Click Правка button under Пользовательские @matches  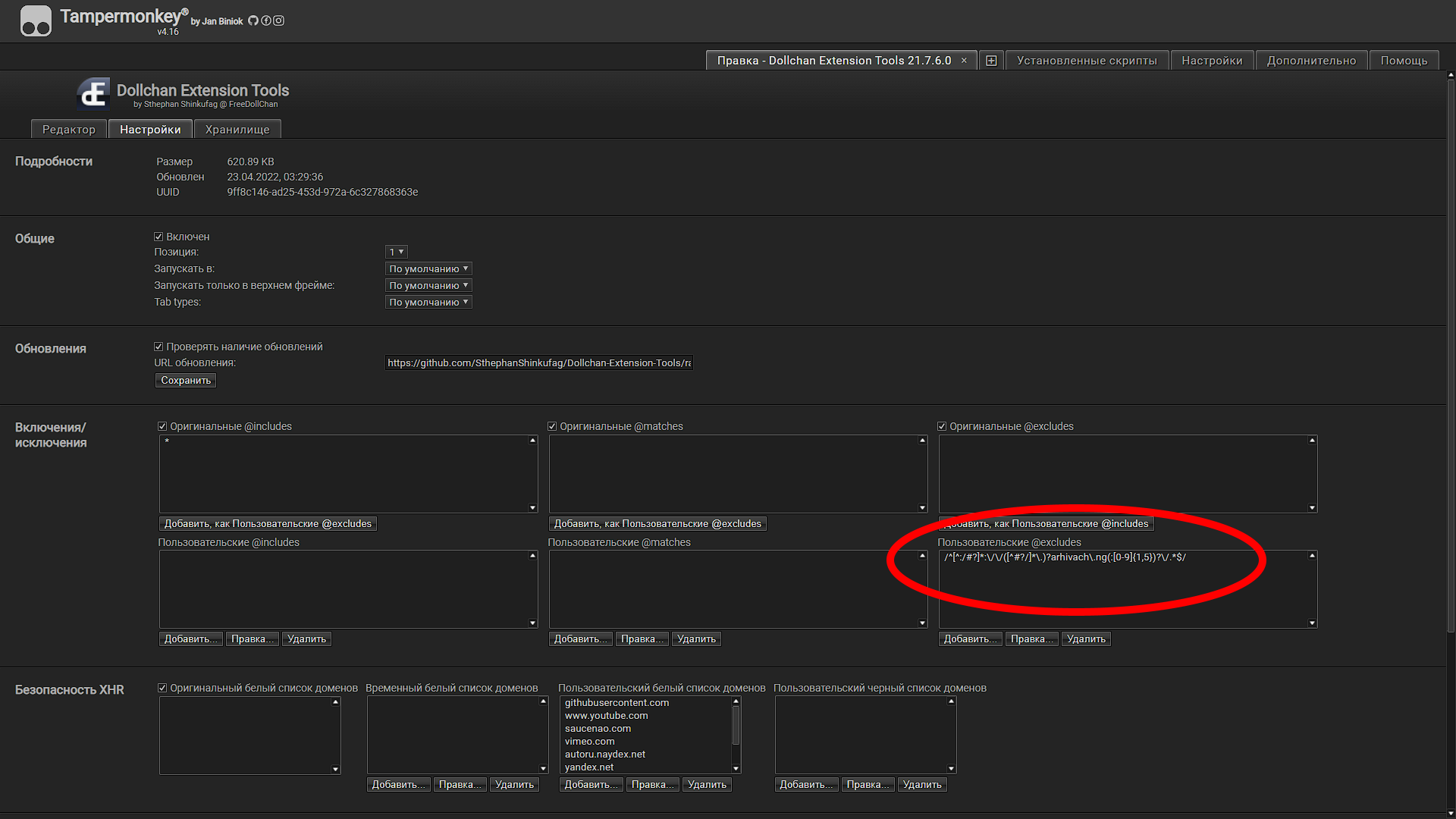click(642, 639)
